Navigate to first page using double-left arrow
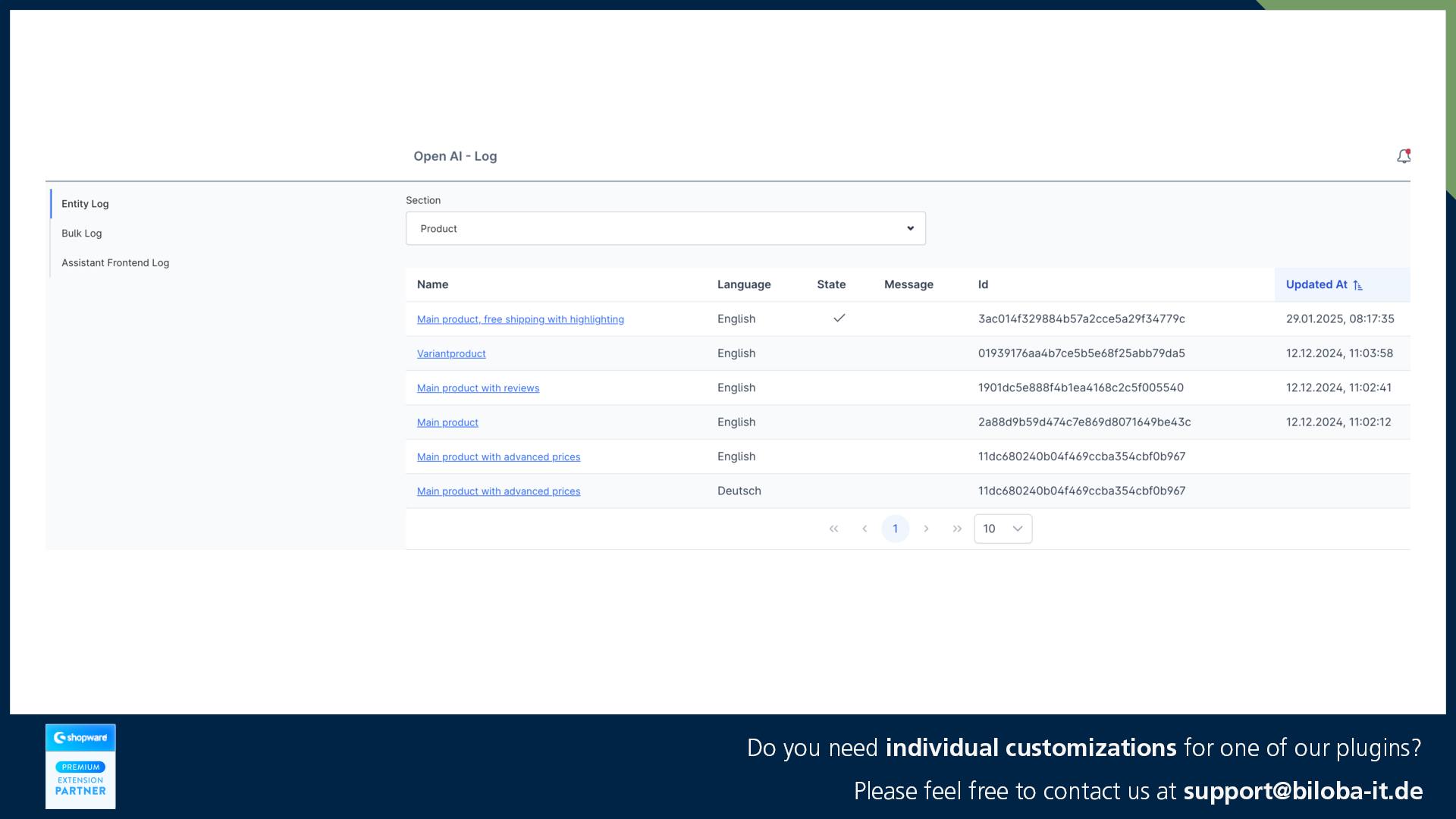Screen dimensions: 1456x819 point(833,528)
